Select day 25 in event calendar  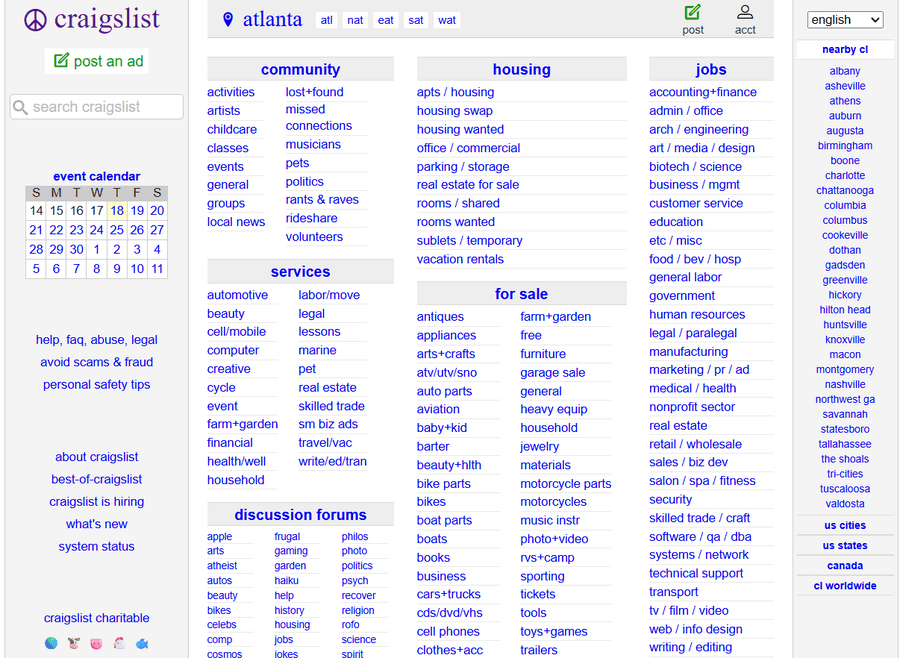(117, 230)
